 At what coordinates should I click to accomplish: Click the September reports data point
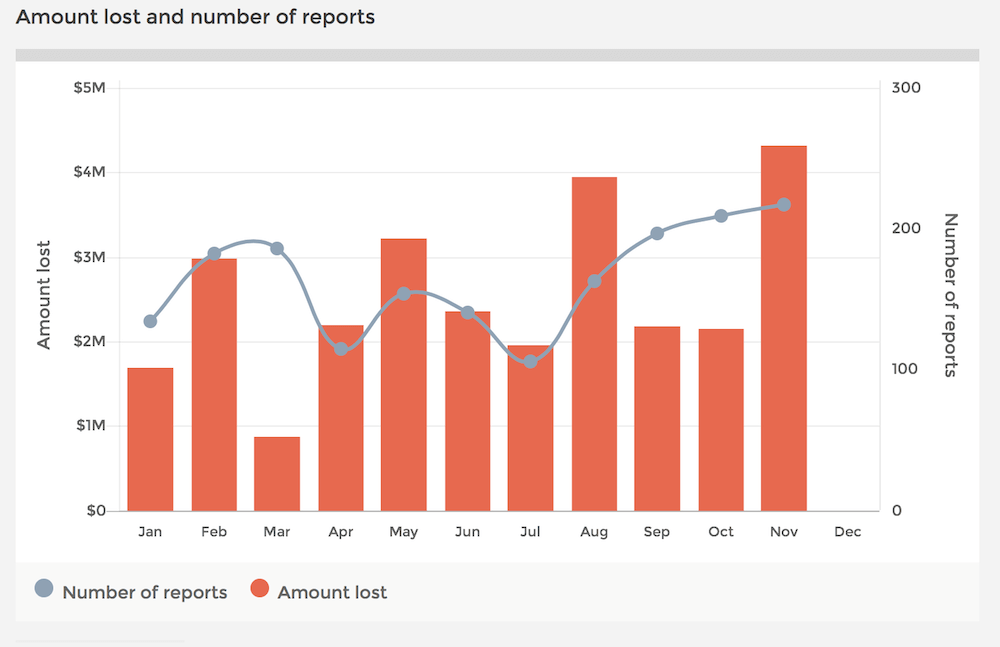click(657, 234)
